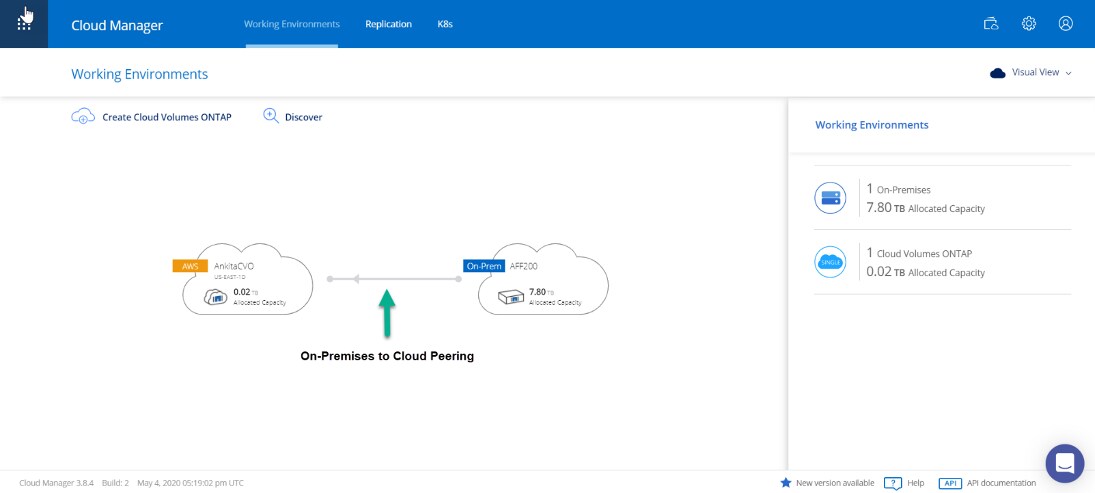Switch to the Replication tab
Image resolution: width=1095 pixels, height=493 pixels.
pos(388,24)
